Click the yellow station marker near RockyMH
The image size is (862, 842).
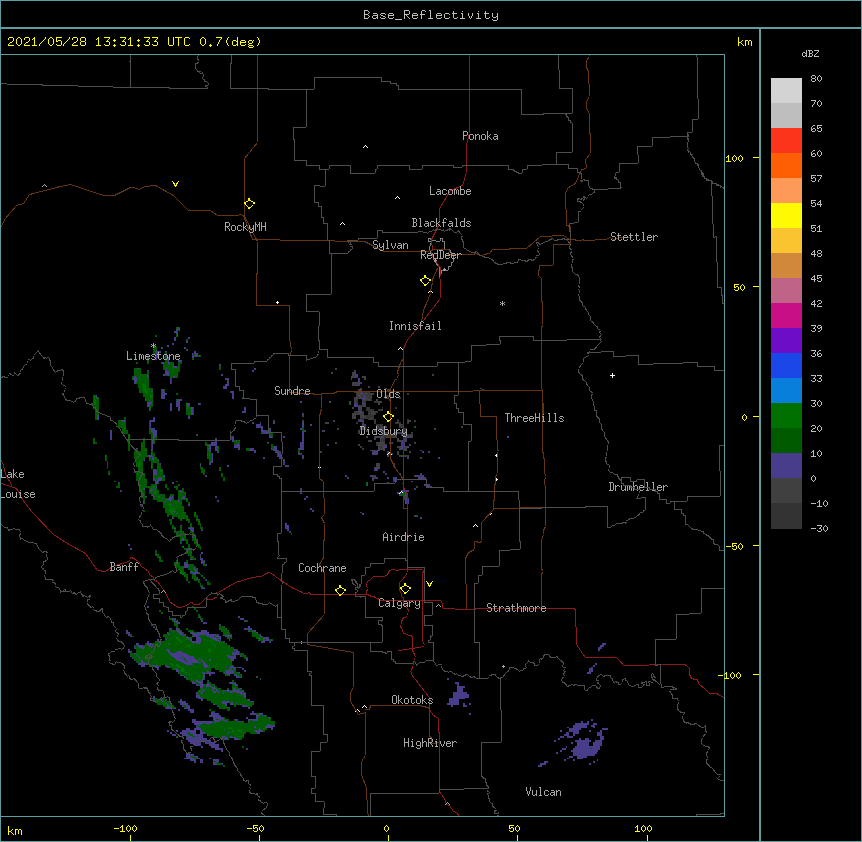click(x=249, y=204)
